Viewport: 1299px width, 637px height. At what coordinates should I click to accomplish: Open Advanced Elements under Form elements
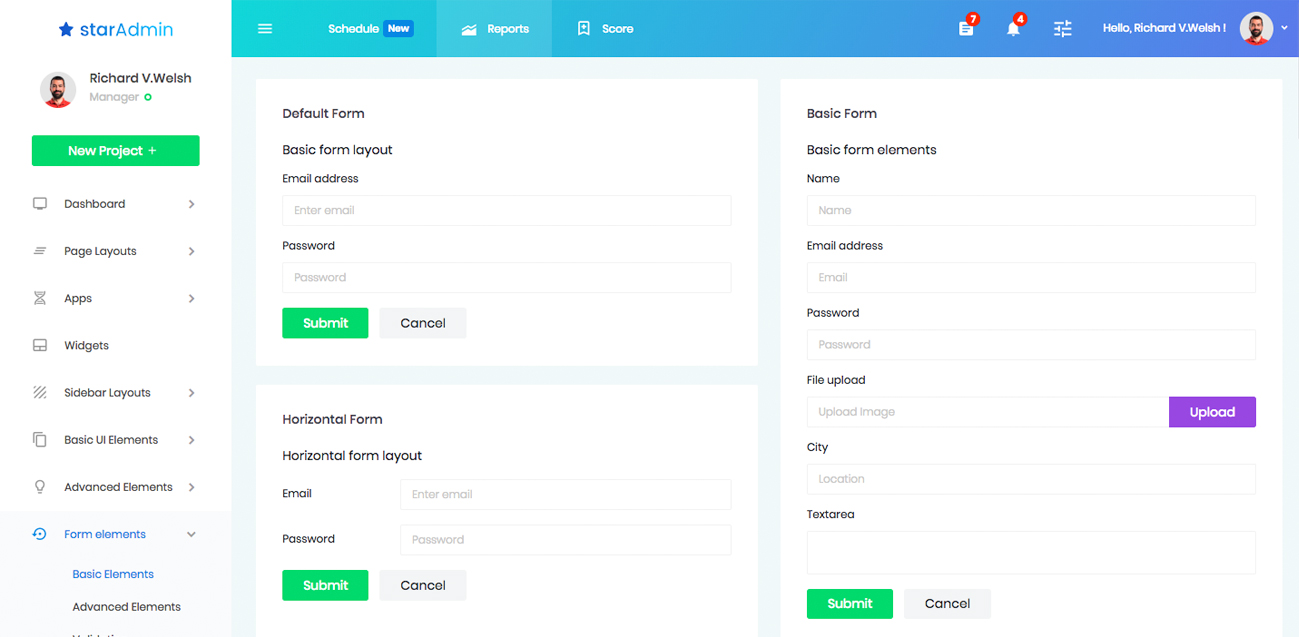tap(126, 607)
